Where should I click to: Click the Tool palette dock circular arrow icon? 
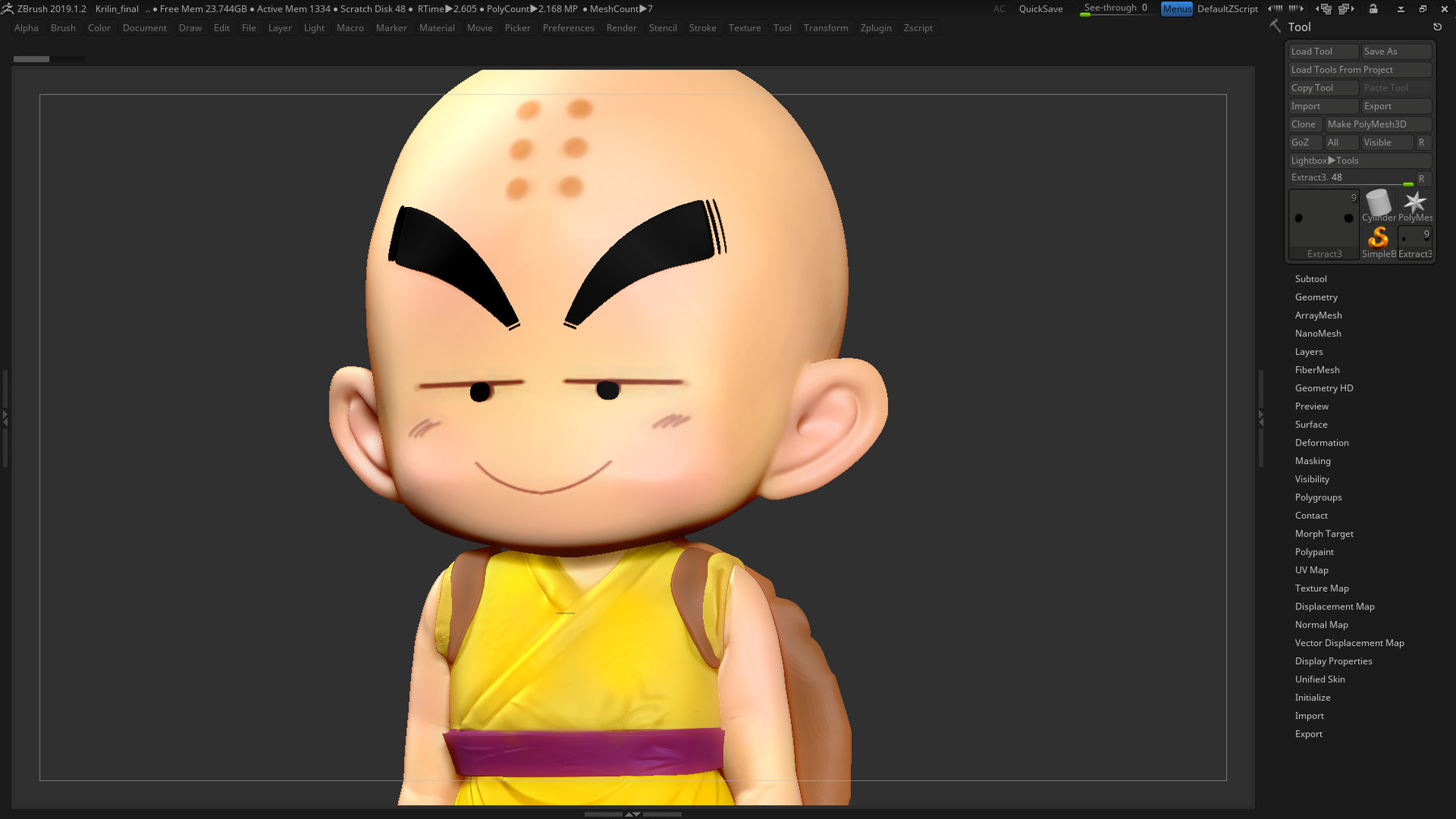coord(1437,27)
